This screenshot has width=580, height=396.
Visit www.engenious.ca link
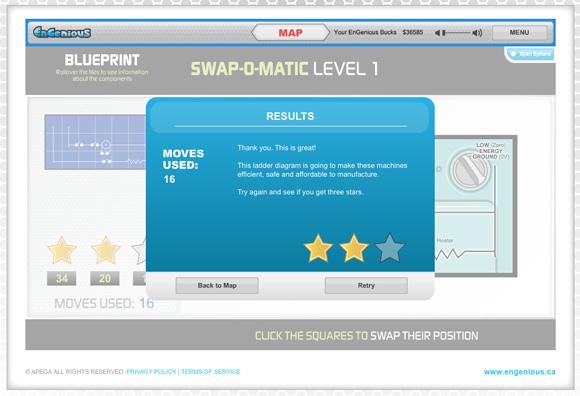pos(519,372)
